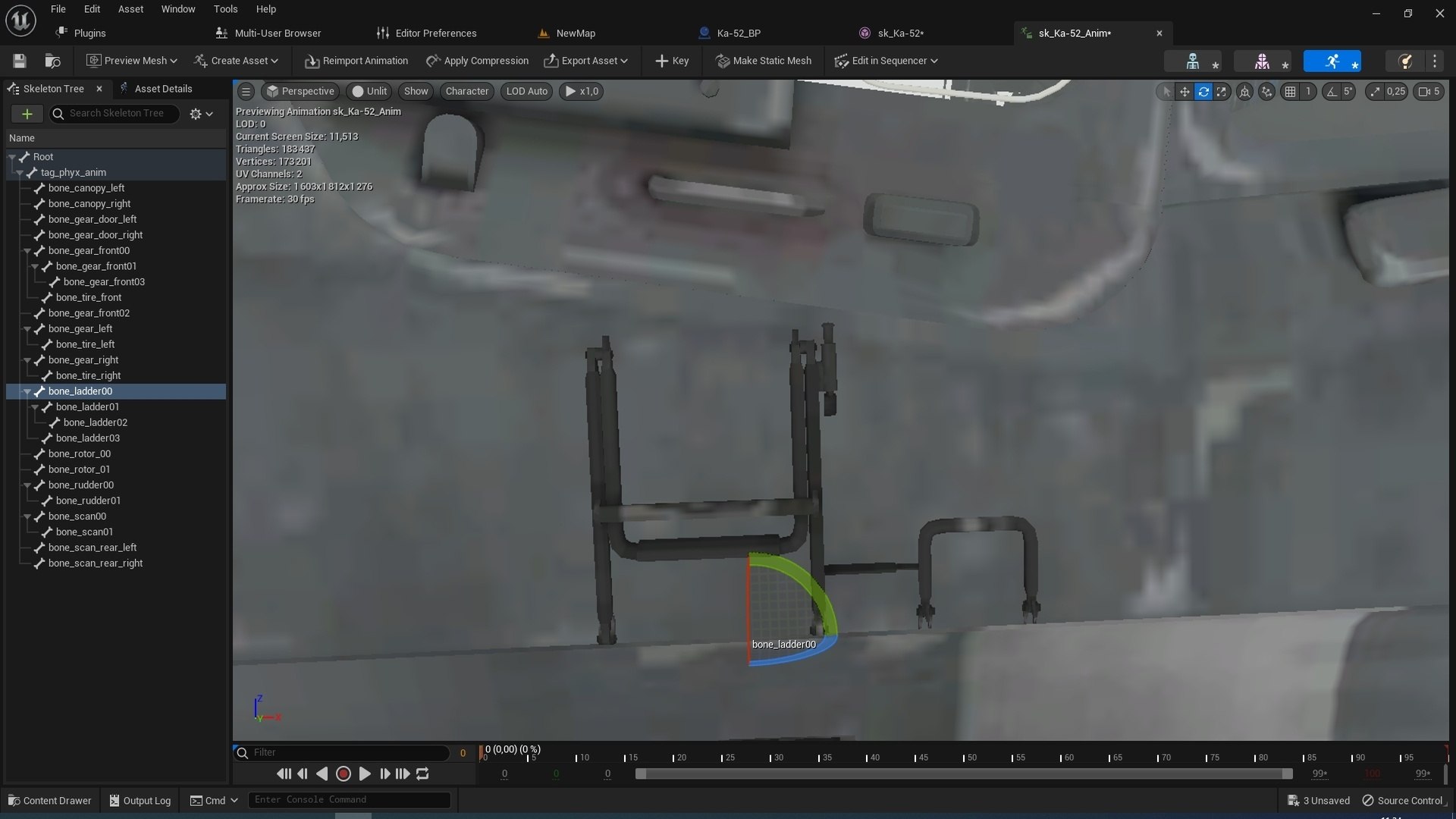Open the Create Asset dropdown
This screenshot has width=1456, height=819.
click(x=236, y=61)
